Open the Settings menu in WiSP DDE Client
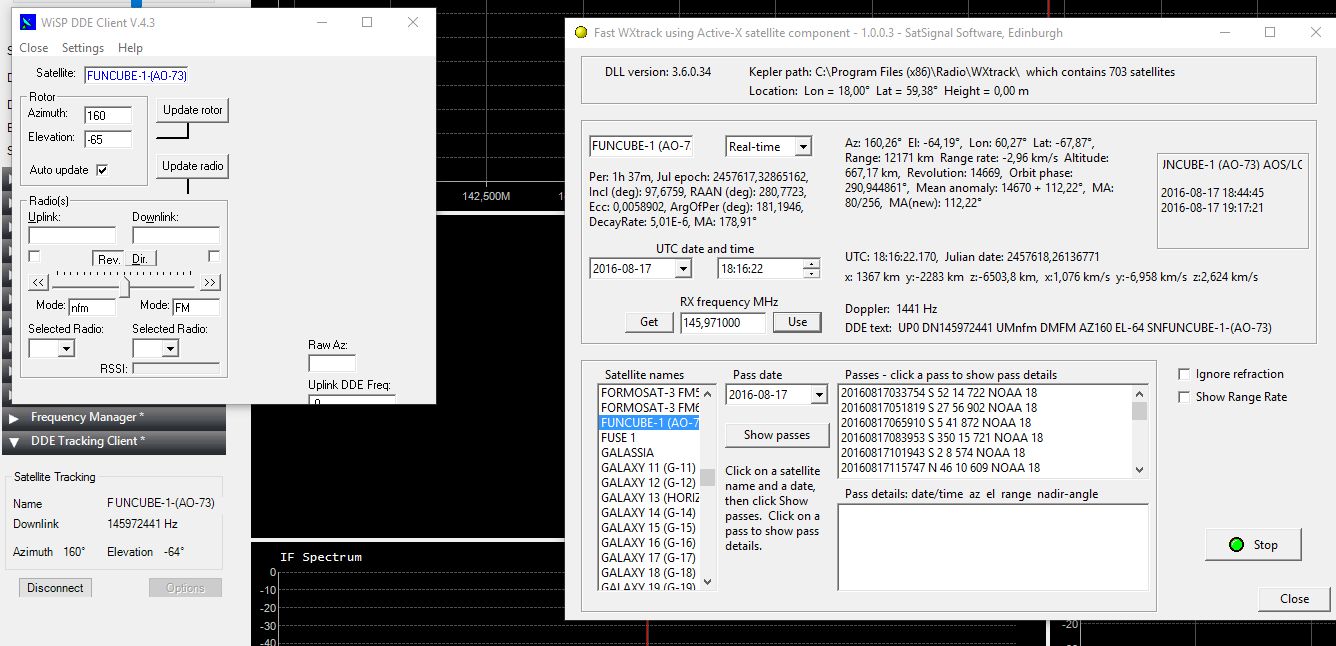Viewport: 1336px width, 646px height. pyautogui.click(x=83, y=48)
